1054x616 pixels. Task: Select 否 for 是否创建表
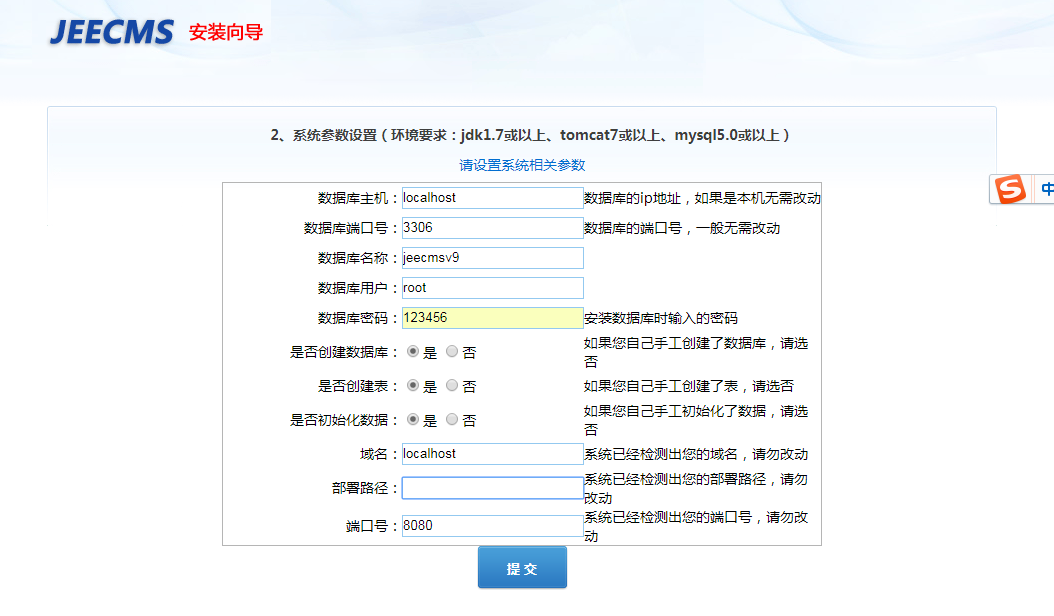(452, 385)
